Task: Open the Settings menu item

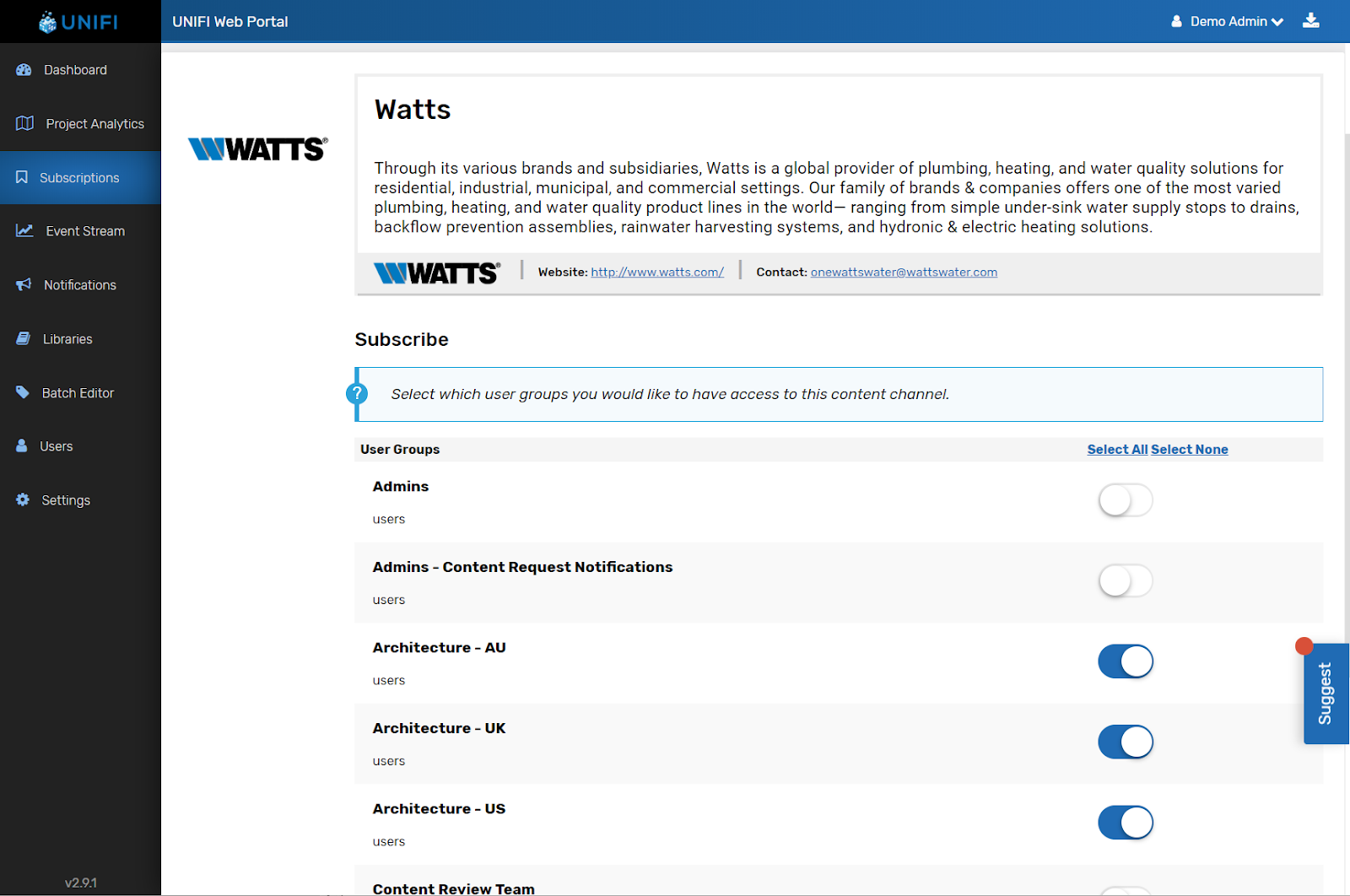Action: [80, 500]
